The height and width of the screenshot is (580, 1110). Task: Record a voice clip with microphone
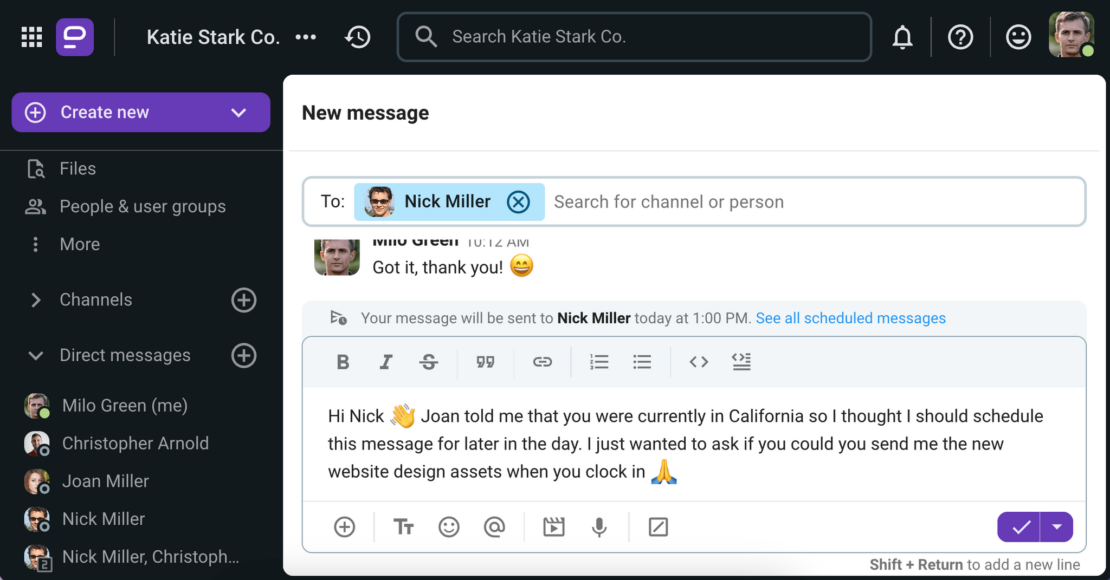[599, 527]
